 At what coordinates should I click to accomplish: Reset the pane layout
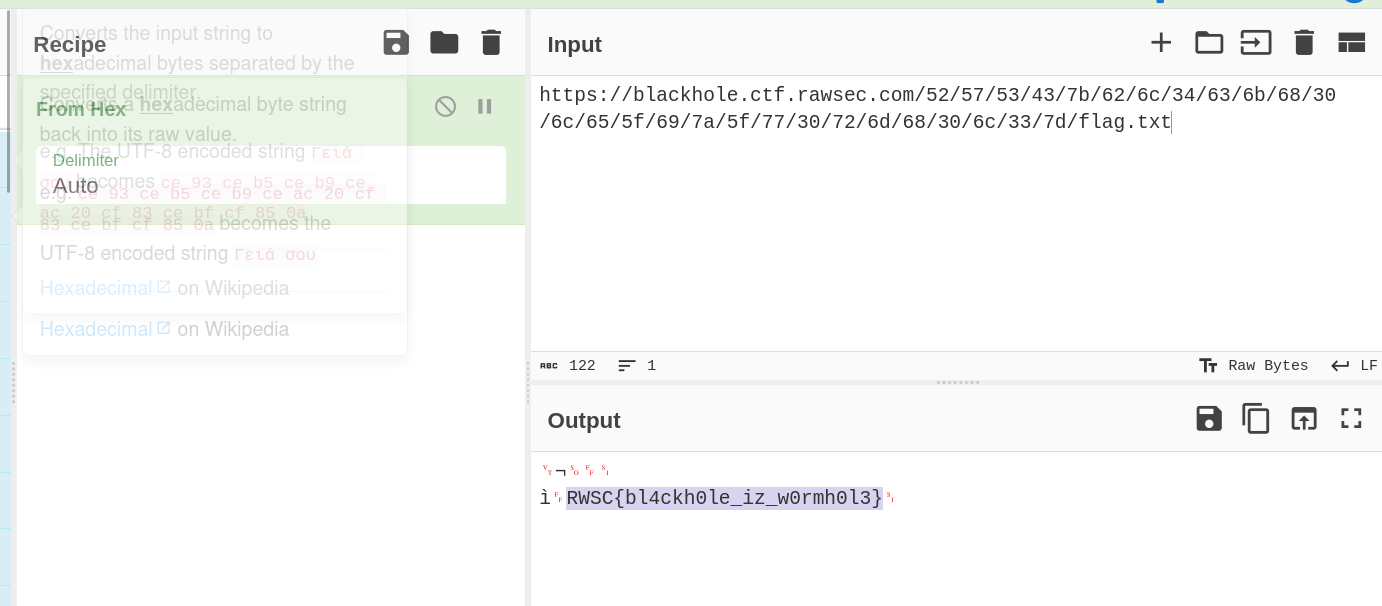[1352, 42]
